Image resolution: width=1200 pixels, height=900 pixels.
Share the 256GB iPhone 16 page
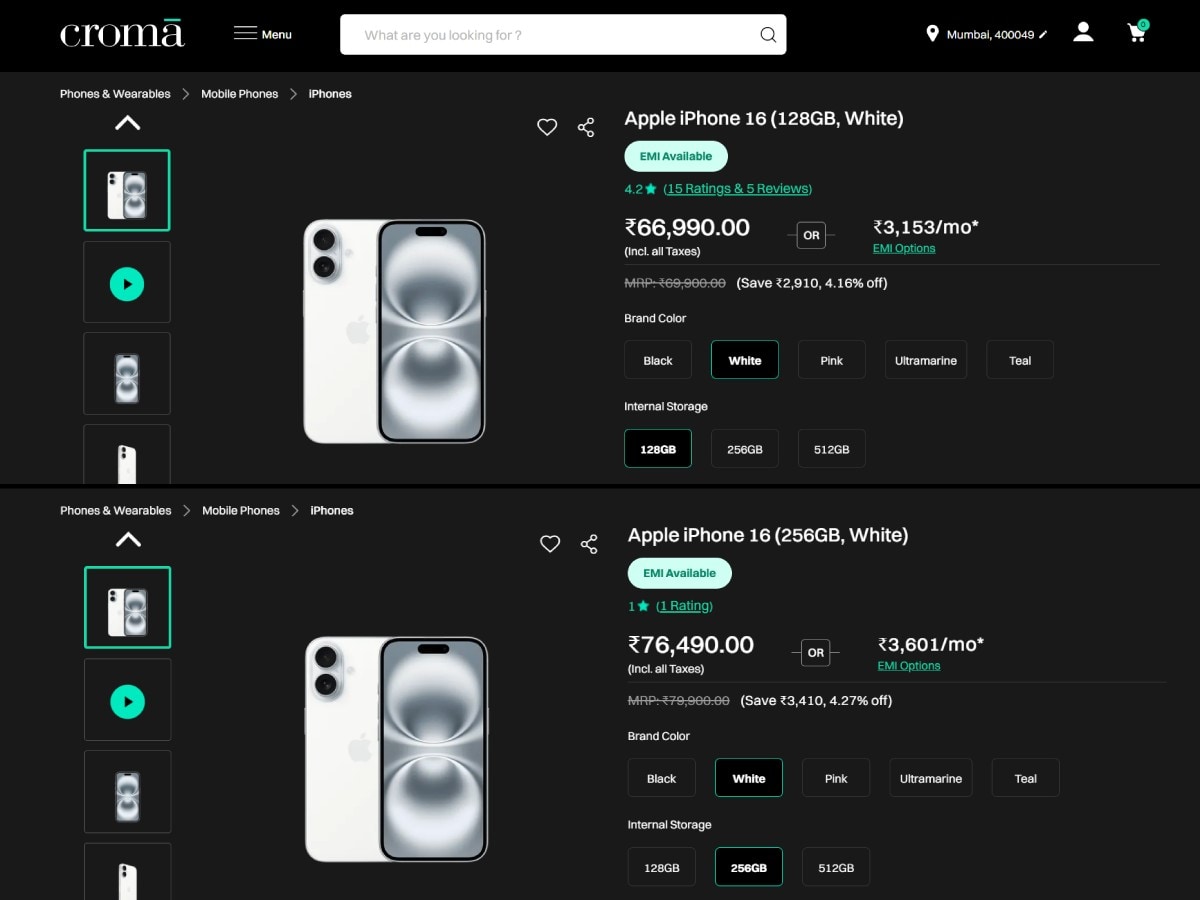(589, 544)
